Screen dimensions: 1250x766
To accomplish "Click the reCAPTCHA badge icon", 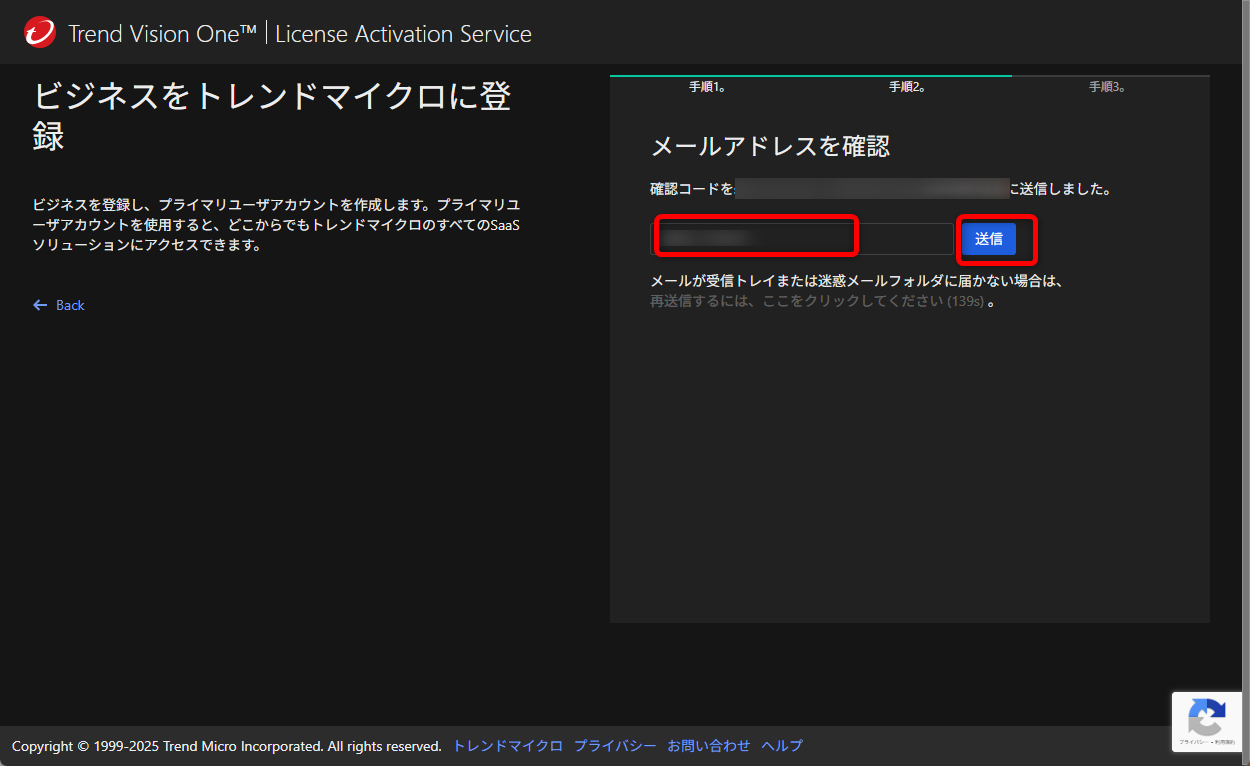I will point(1207,713).
